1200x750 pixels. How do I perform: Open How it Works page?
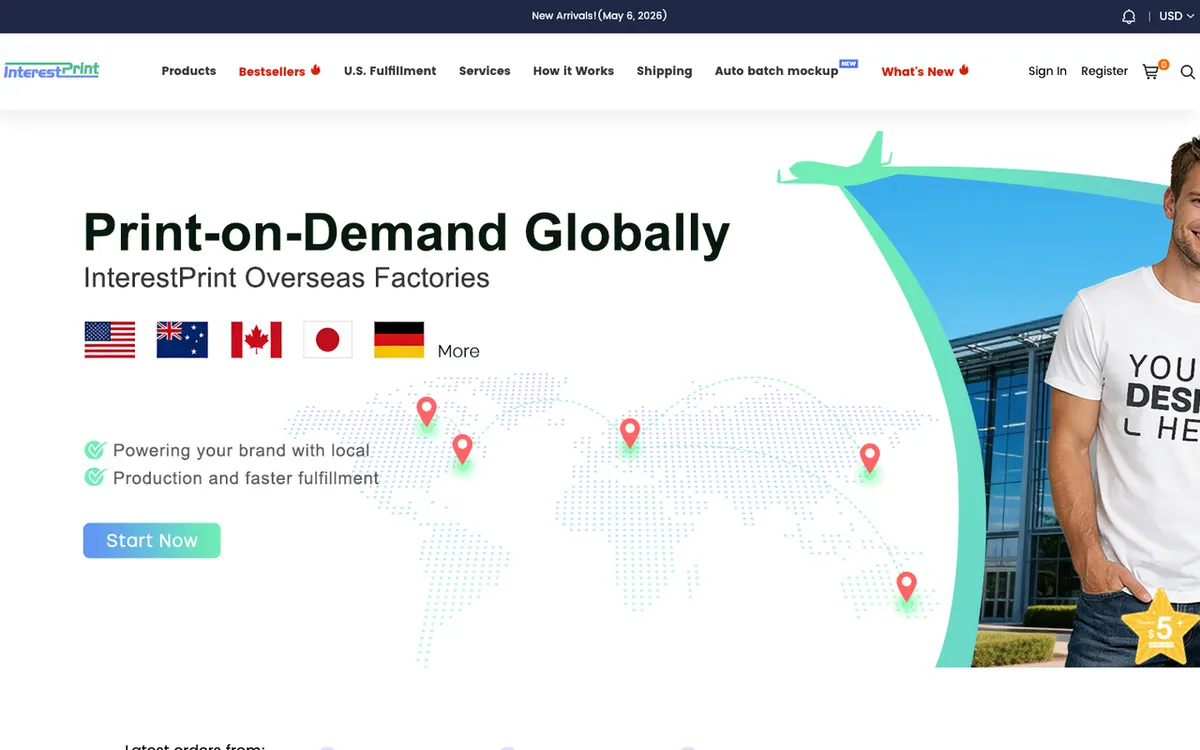[x=573, y=71]
